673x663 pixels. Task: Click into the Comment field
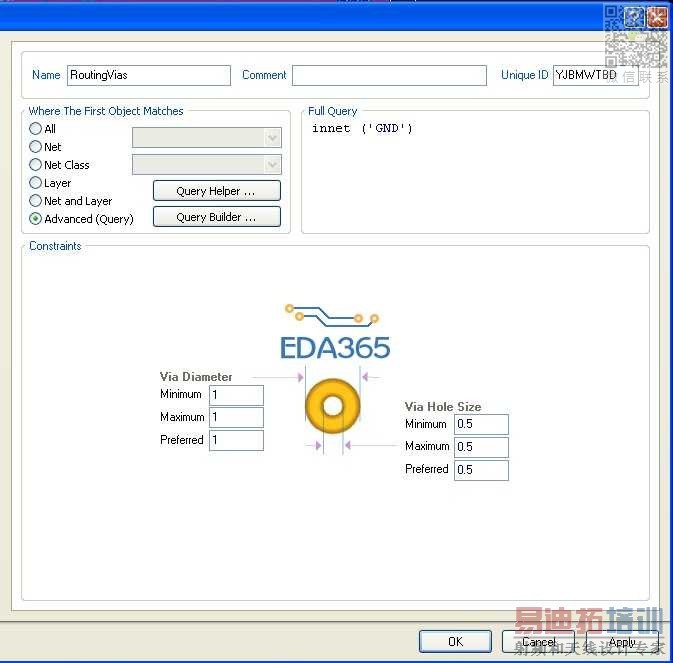[389, 75]
